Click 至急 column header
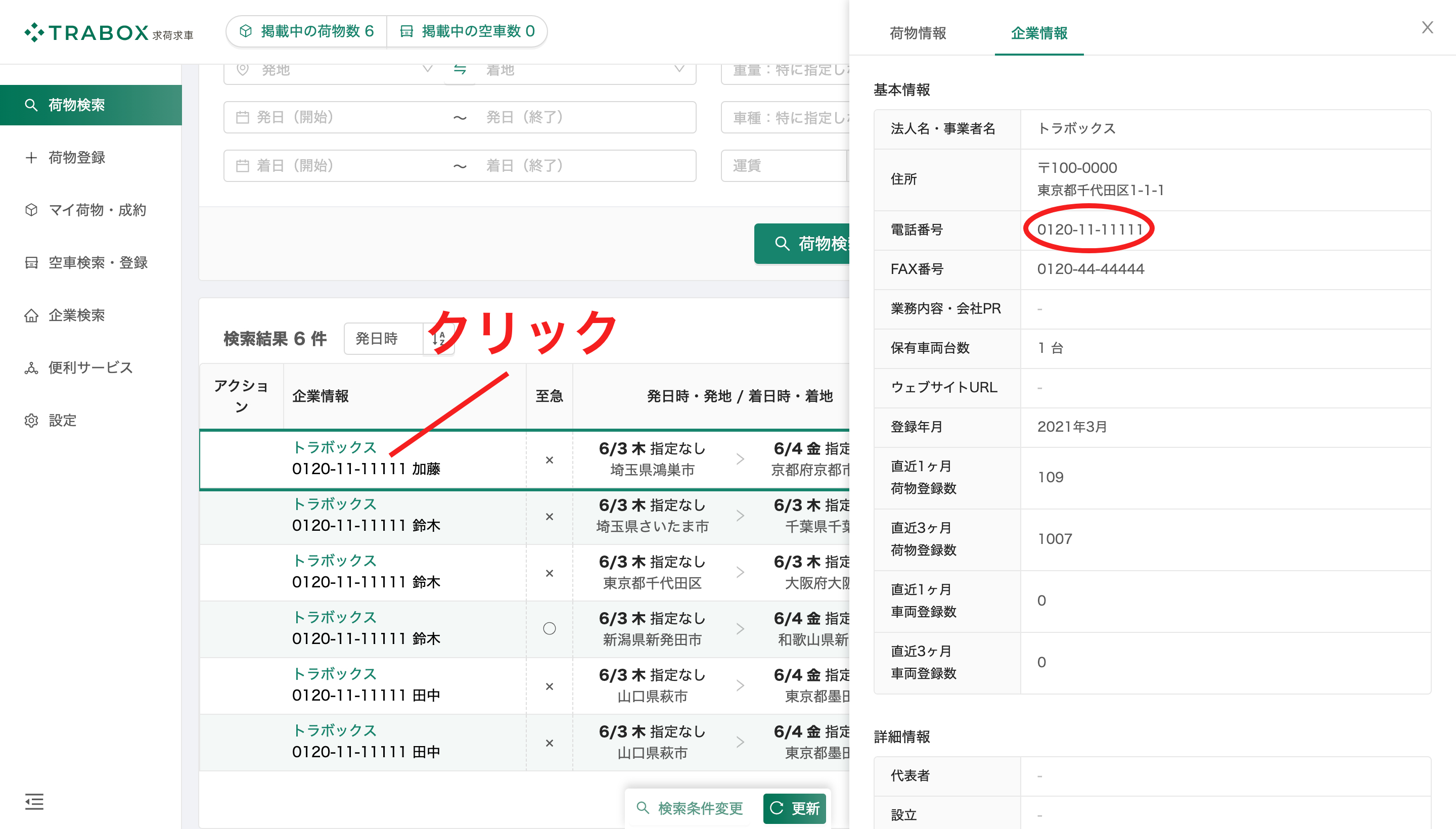The width and height of the screenshot is (1456, 829). point(550,396)
